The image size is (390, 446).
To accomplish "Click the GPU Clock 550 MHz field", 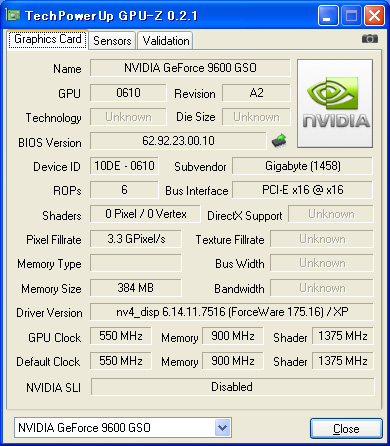I will click(121, 336).
